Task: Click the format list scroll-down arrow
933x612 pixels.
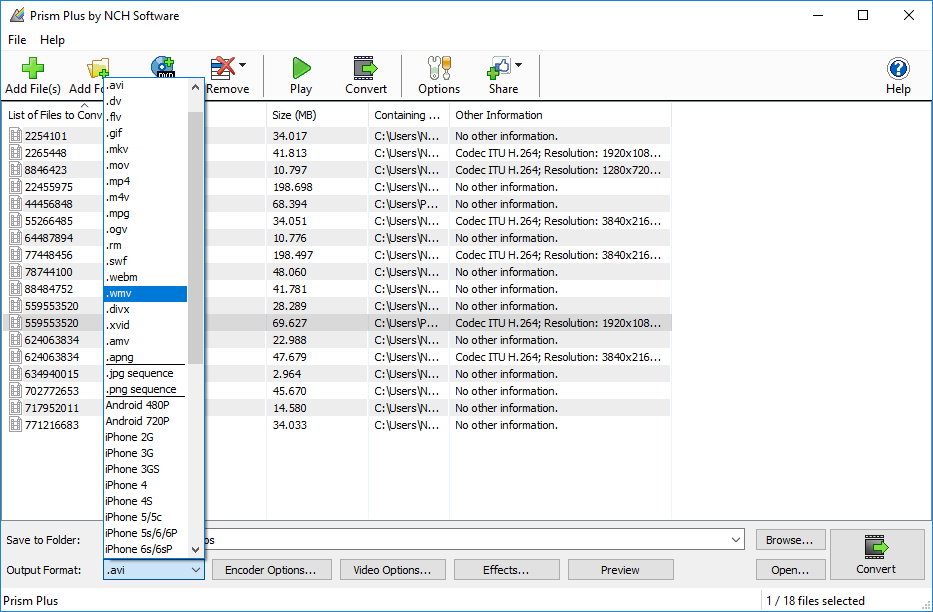Action: [195, 550]
